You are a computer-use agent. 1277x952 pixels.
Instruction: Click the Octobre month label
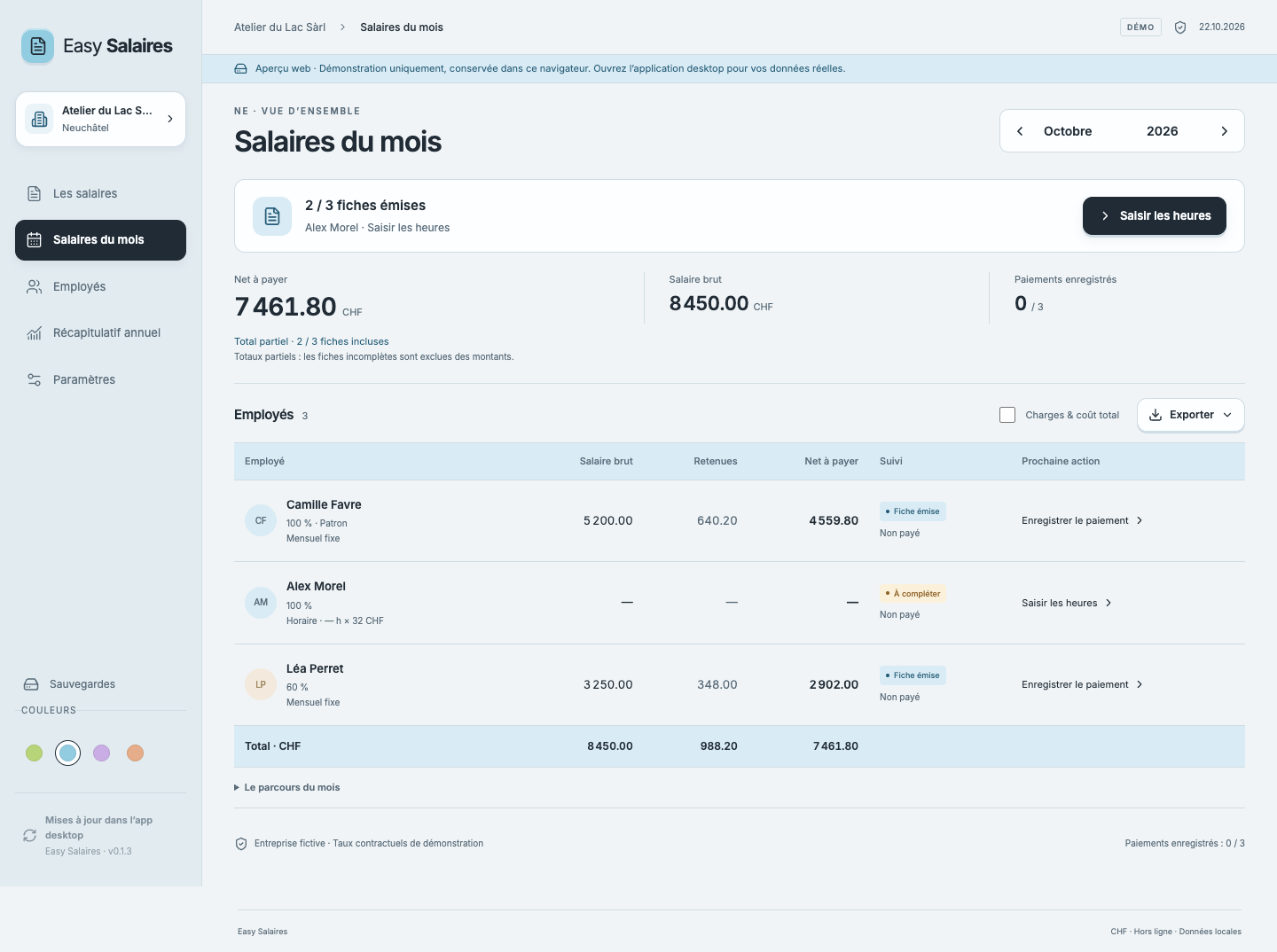pyautogui.click(x=1068, y=131)
